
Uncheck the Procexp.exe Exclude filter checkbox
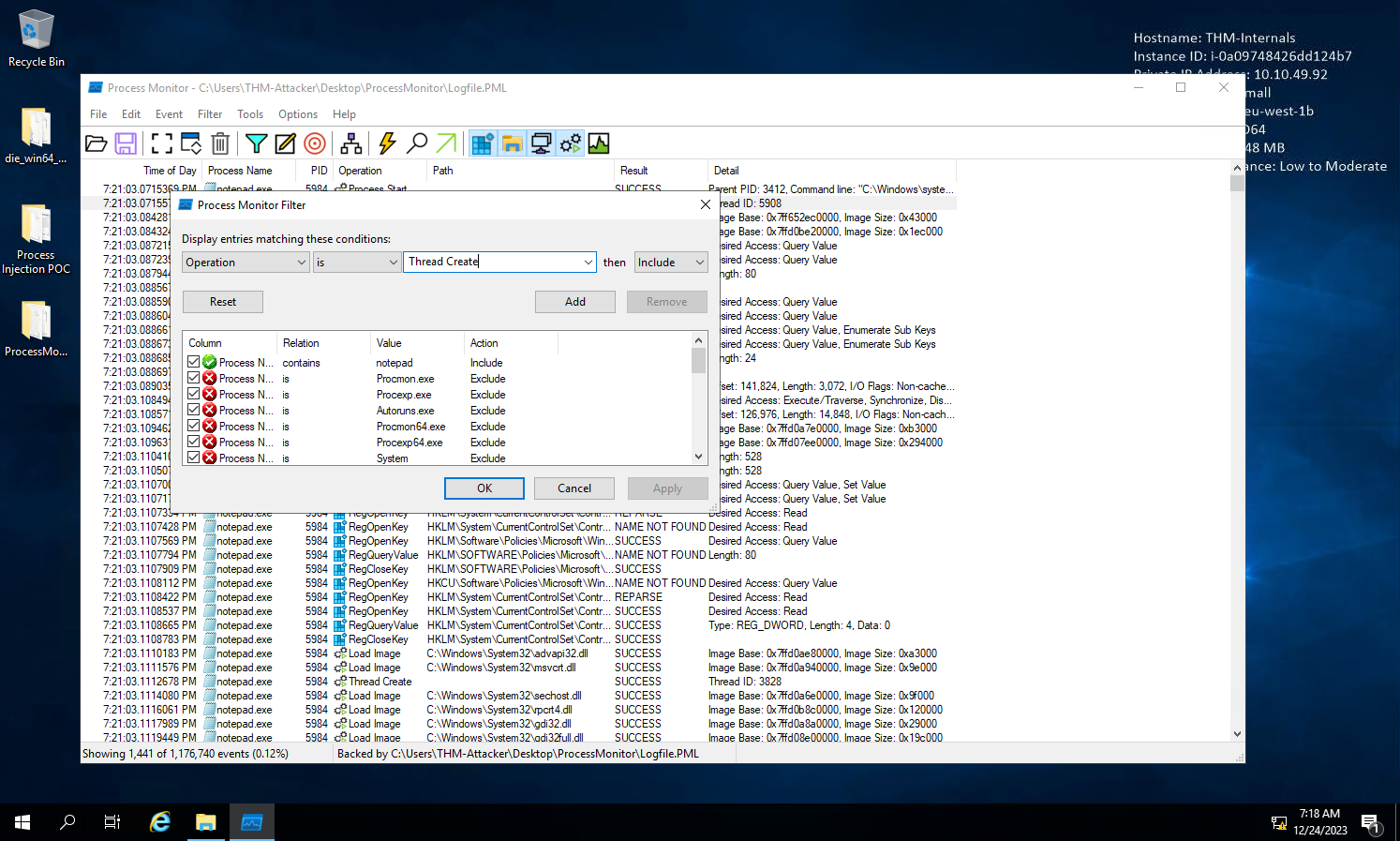pos(194,394)
